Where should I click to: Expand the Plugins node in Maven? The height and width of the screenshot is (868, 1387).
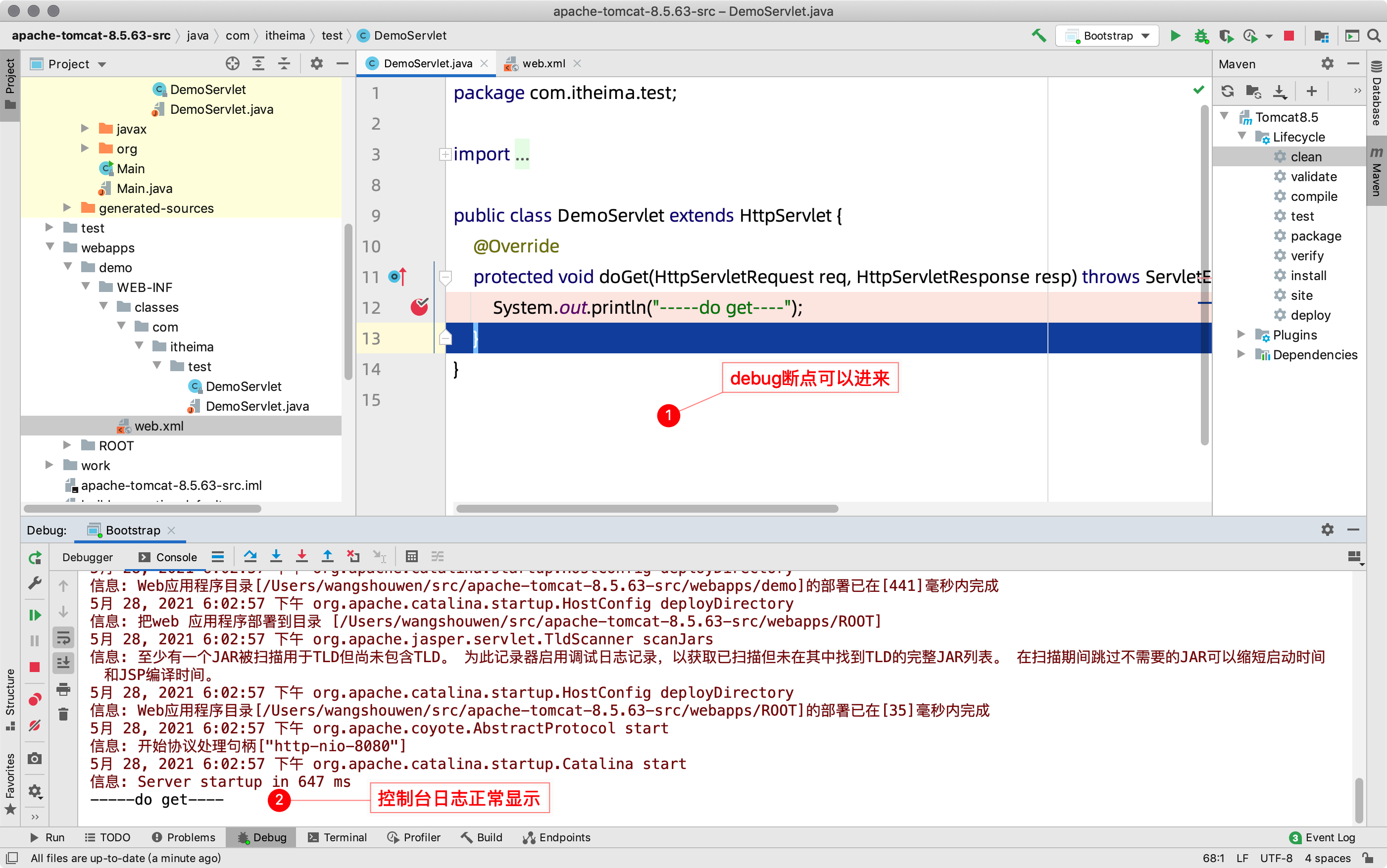1241,335
